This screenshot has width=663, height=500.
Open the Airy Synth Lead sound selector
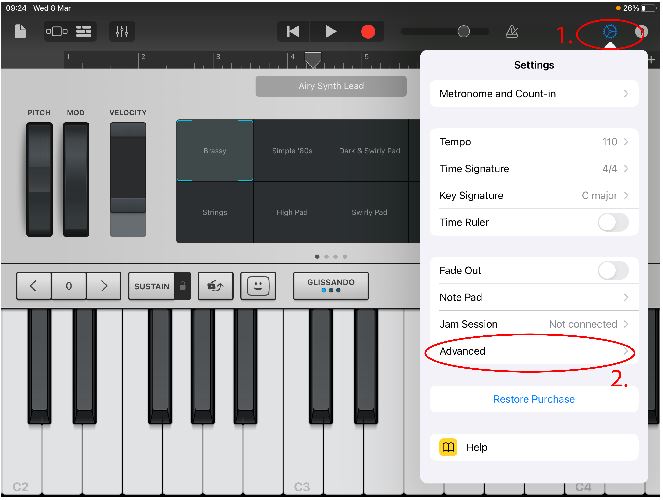(331, 86)
